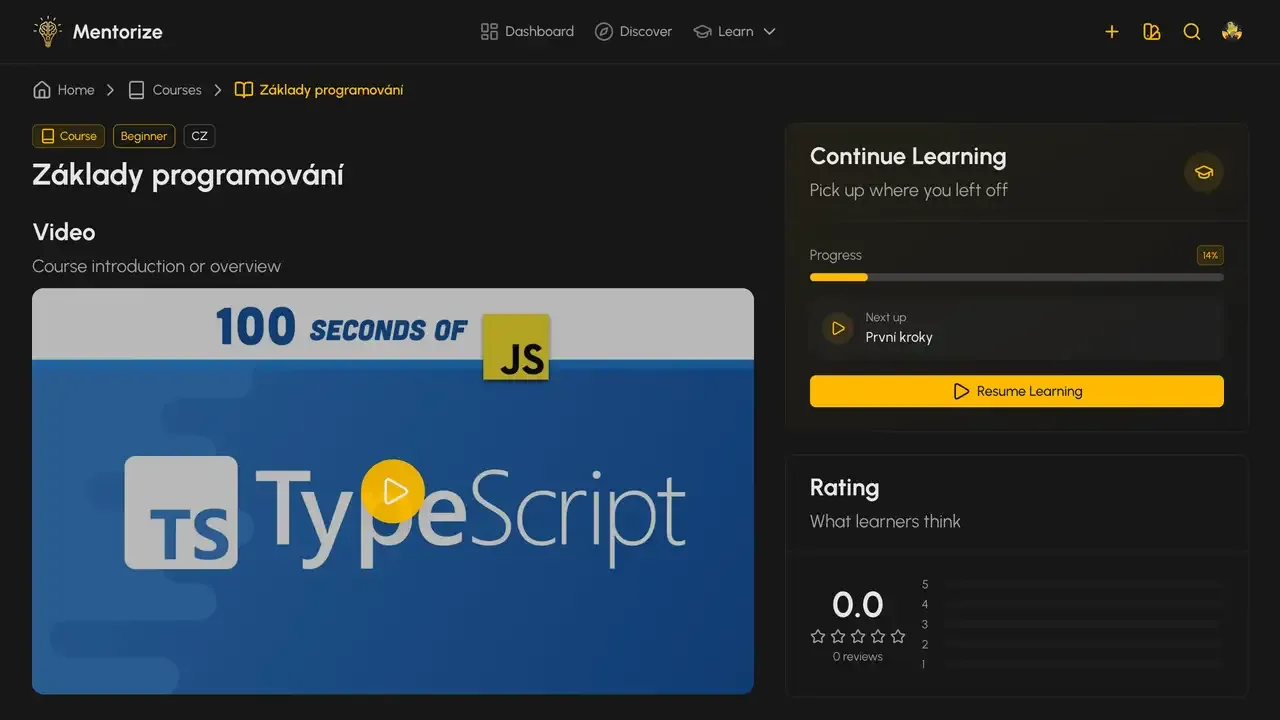Click the 5-star rating bar
The image size is (1280, 720).
tap(1083, 584)
